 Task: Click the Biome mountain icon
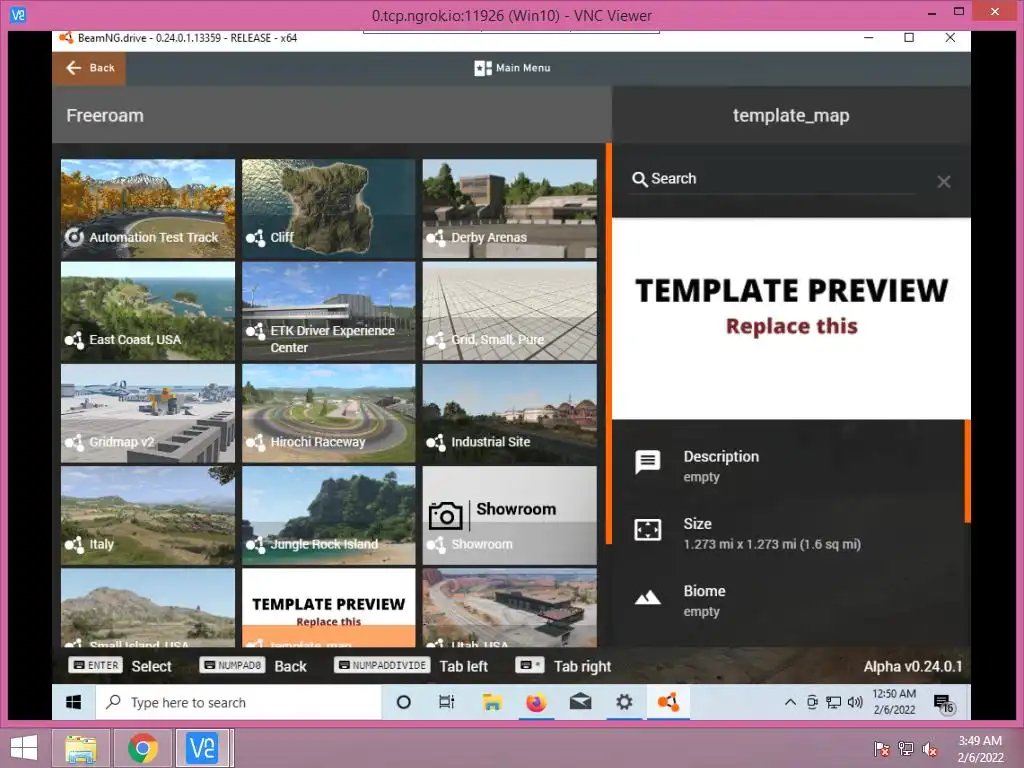(647, 598)
